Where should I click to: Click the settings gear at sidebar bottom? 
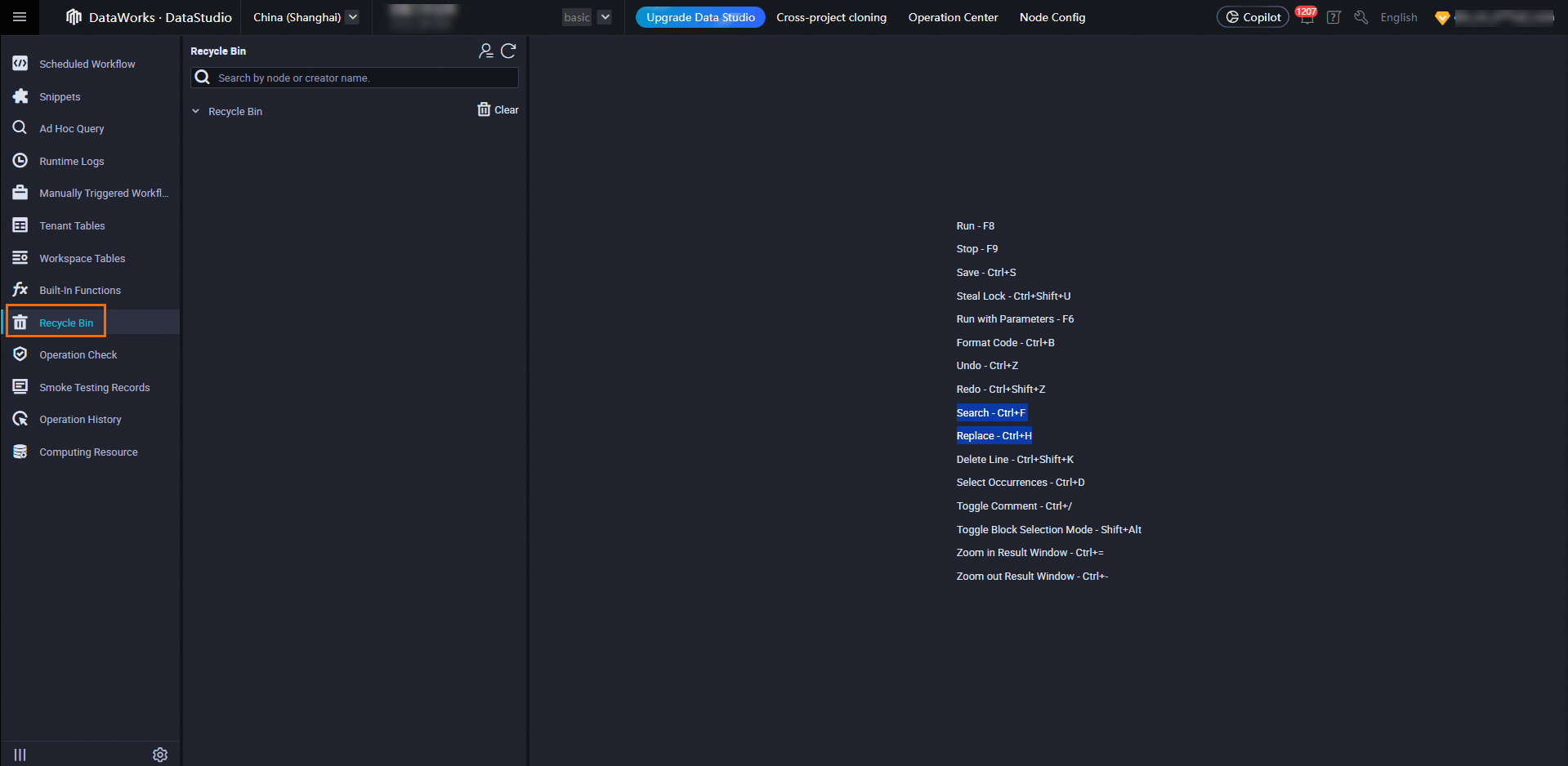pyautogui.click(x=160, y=755)
